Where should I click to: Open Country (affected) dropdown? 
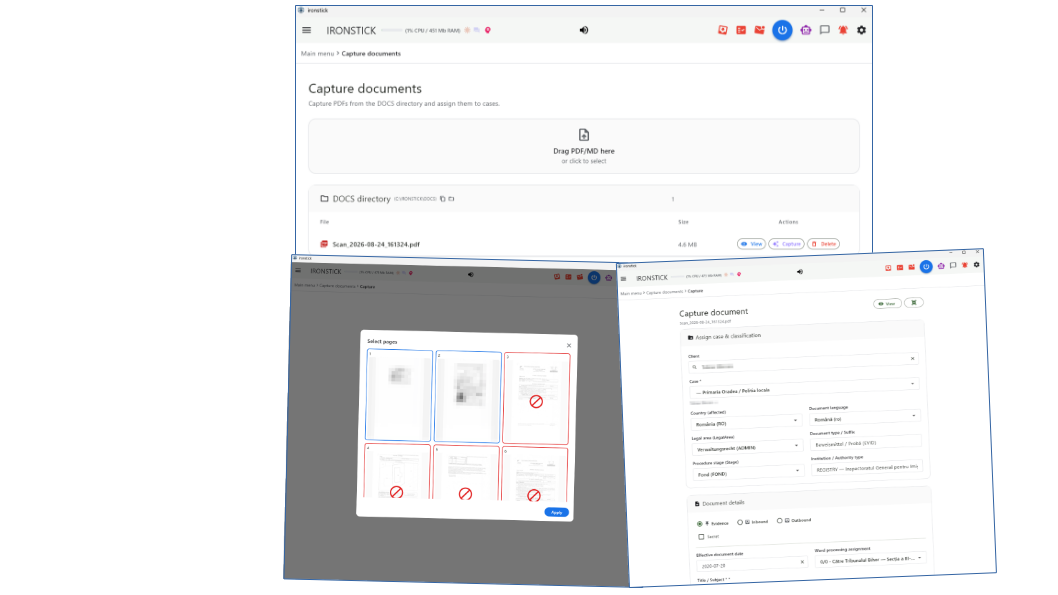click(x=746, y=422)
